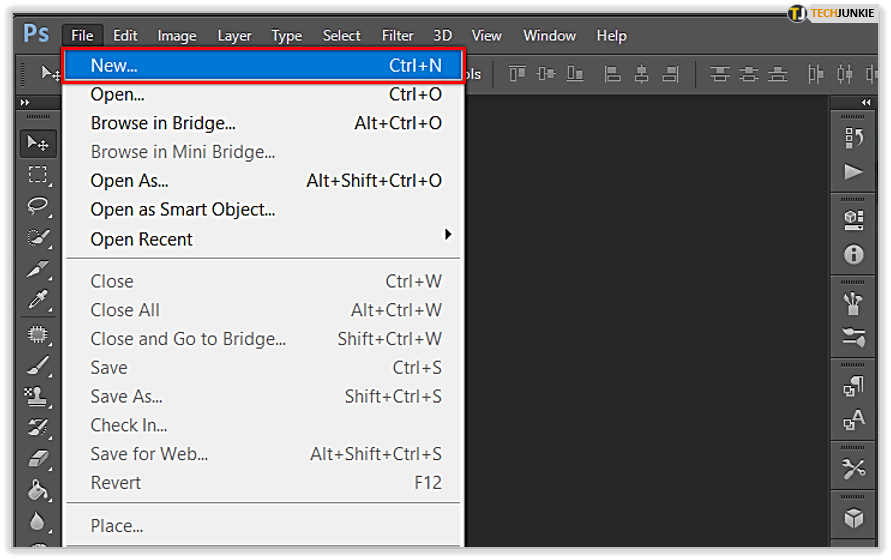Open the Window menu
891x560 pixels.
549,36
